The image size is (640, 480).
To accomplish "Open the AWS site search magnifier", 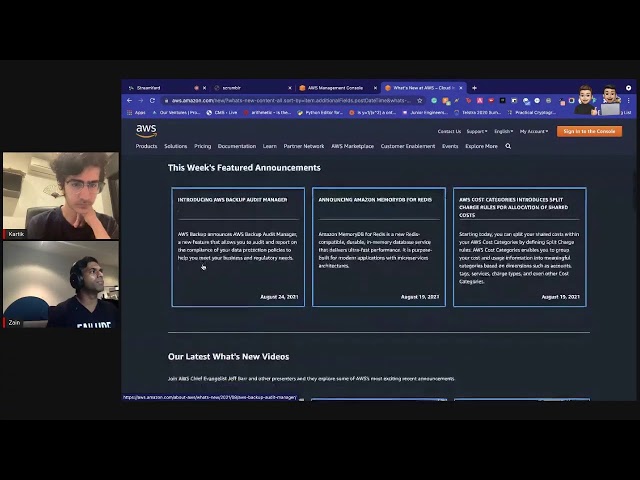I will click(x=508, y=146).
